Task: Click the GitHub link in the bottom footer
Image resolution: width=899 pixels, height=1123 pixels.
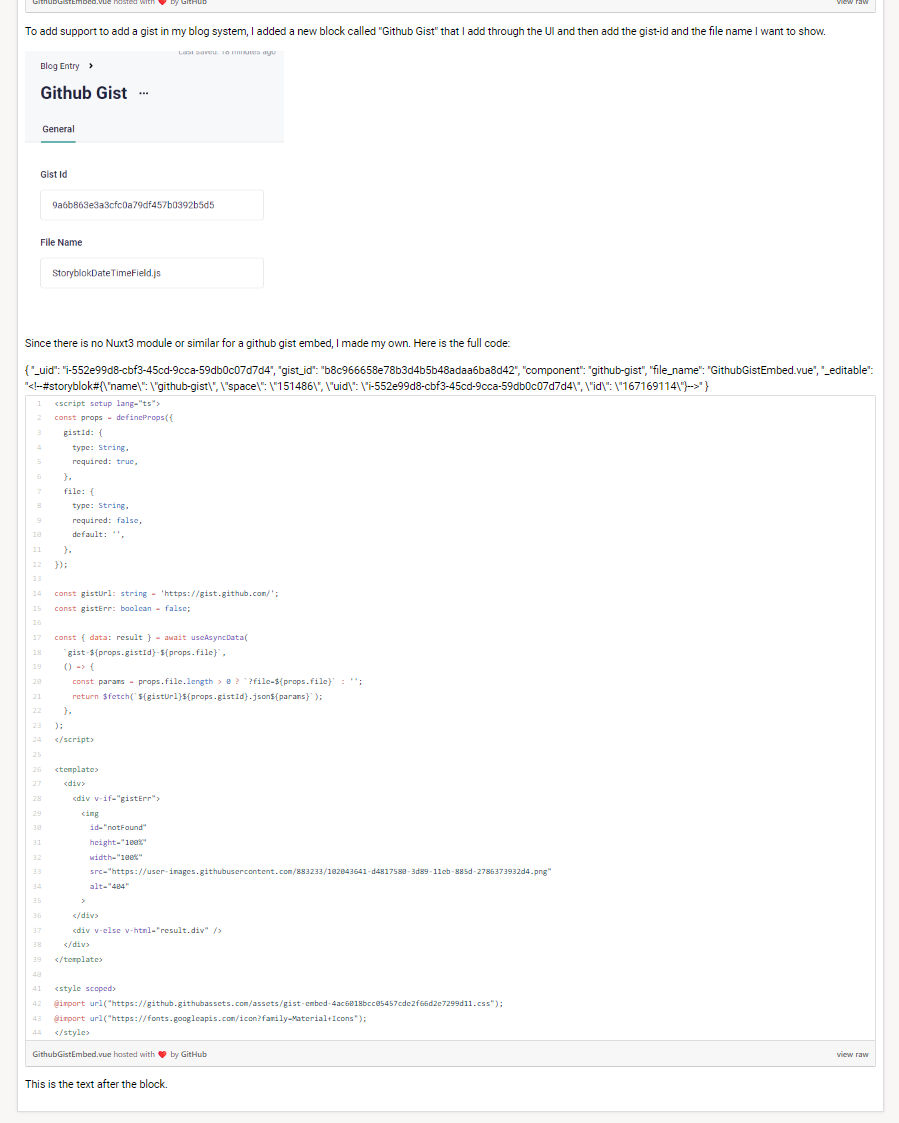Action: pyautogui.click(x=194, y=1053)
